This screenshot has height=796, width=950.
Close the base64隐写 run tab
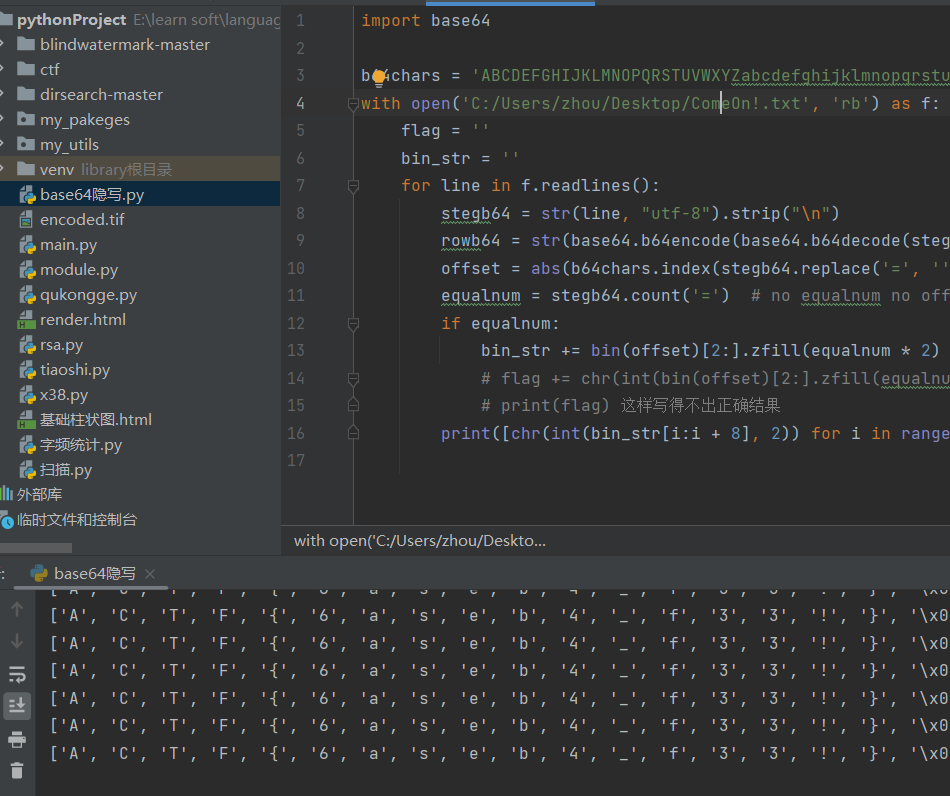point(150,574)
